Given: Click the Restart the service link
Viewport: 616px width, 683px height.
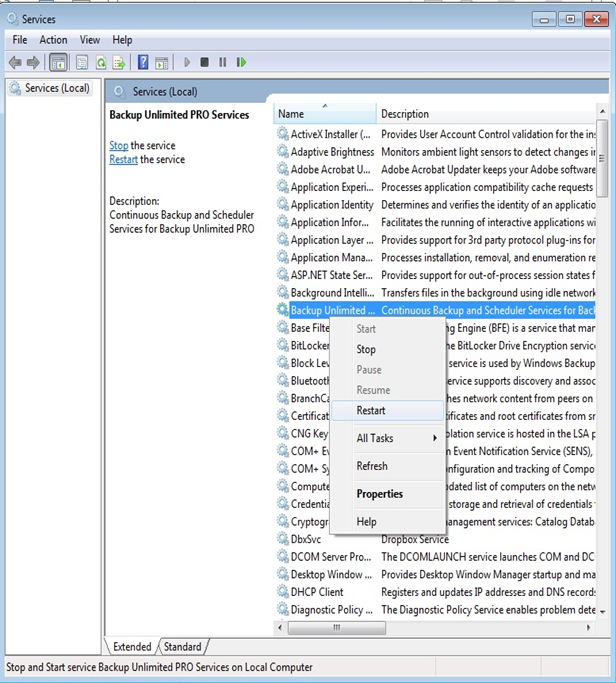Looking at the screenshot, I should (x=123, y=160).
